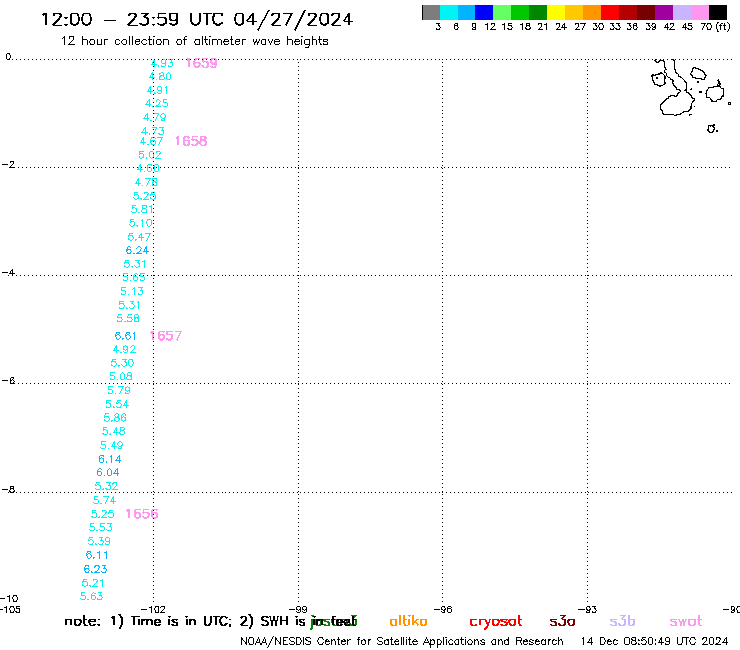740x650 pixels.
Task: Select the pink time marker 1658
Action: click(x=191, y=141)
